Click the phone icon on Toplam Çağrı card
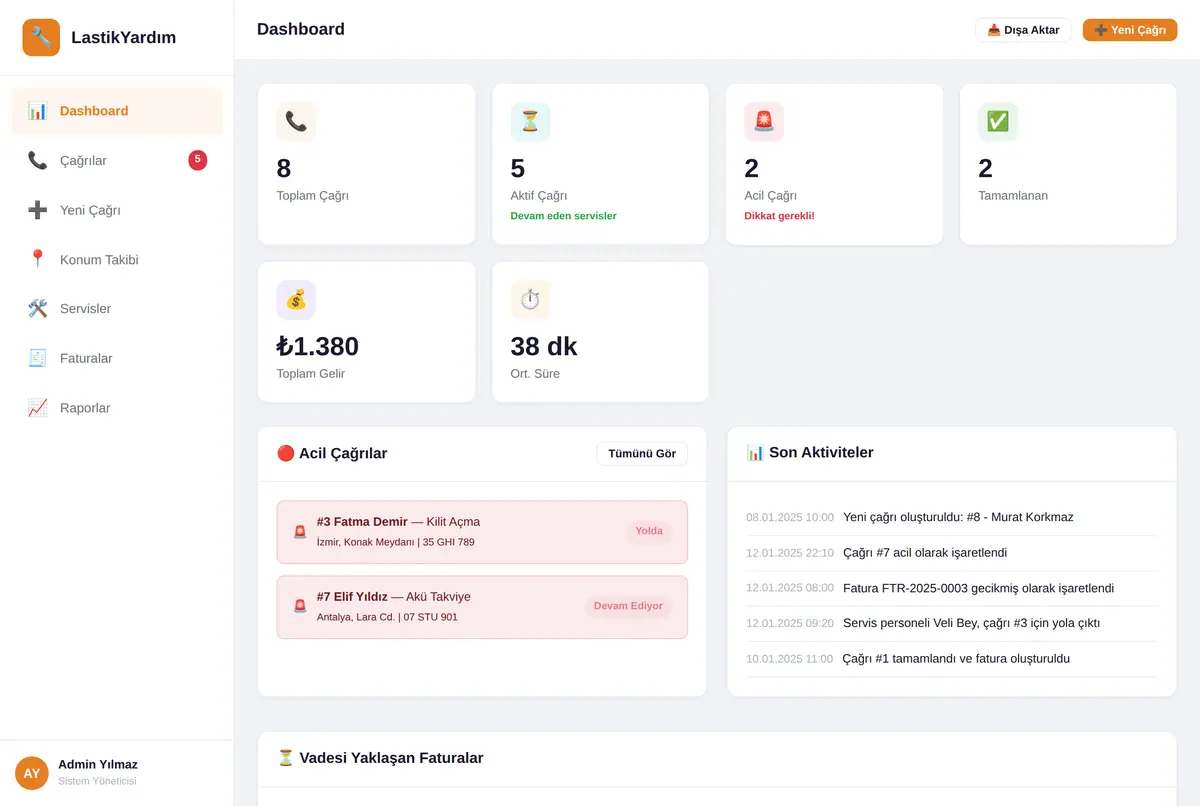This screenshot has height=806, width=1200. pos(296,122)
